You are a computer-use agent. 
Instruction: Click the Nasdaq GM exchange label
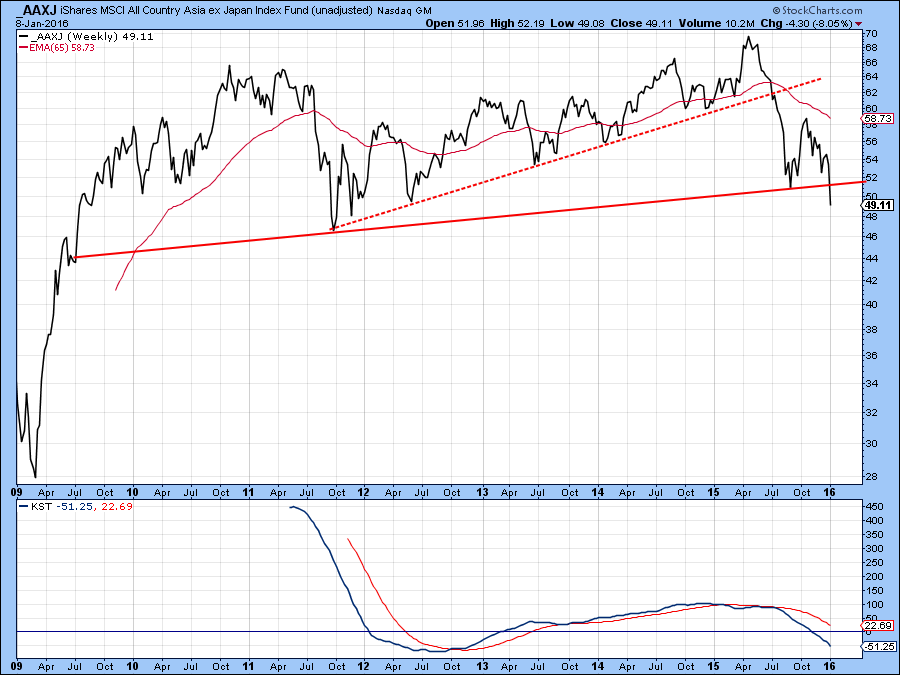point(404,11)
